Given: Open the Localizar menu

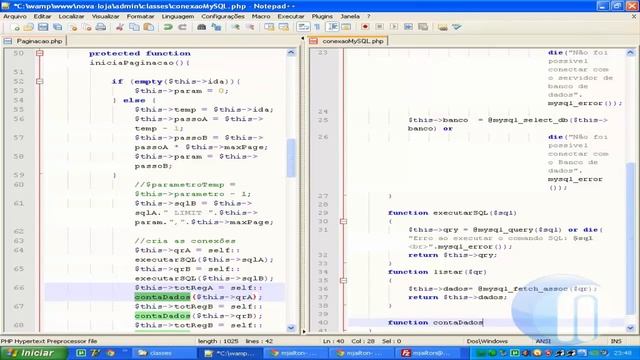Looking at the screenshot, I should click(x=71, y=16).
